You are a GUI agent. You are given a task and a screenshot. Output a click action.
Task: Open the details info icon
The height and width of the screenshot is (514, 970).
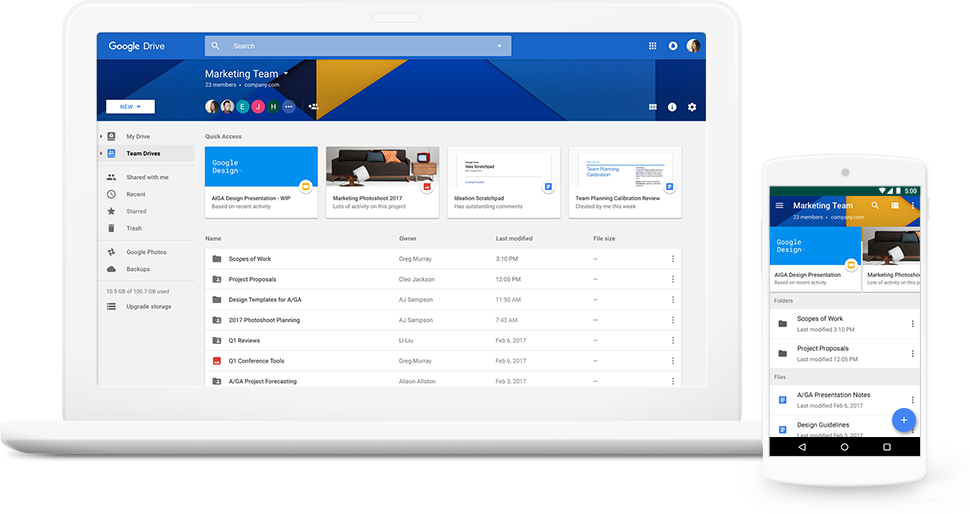point(672,107)
